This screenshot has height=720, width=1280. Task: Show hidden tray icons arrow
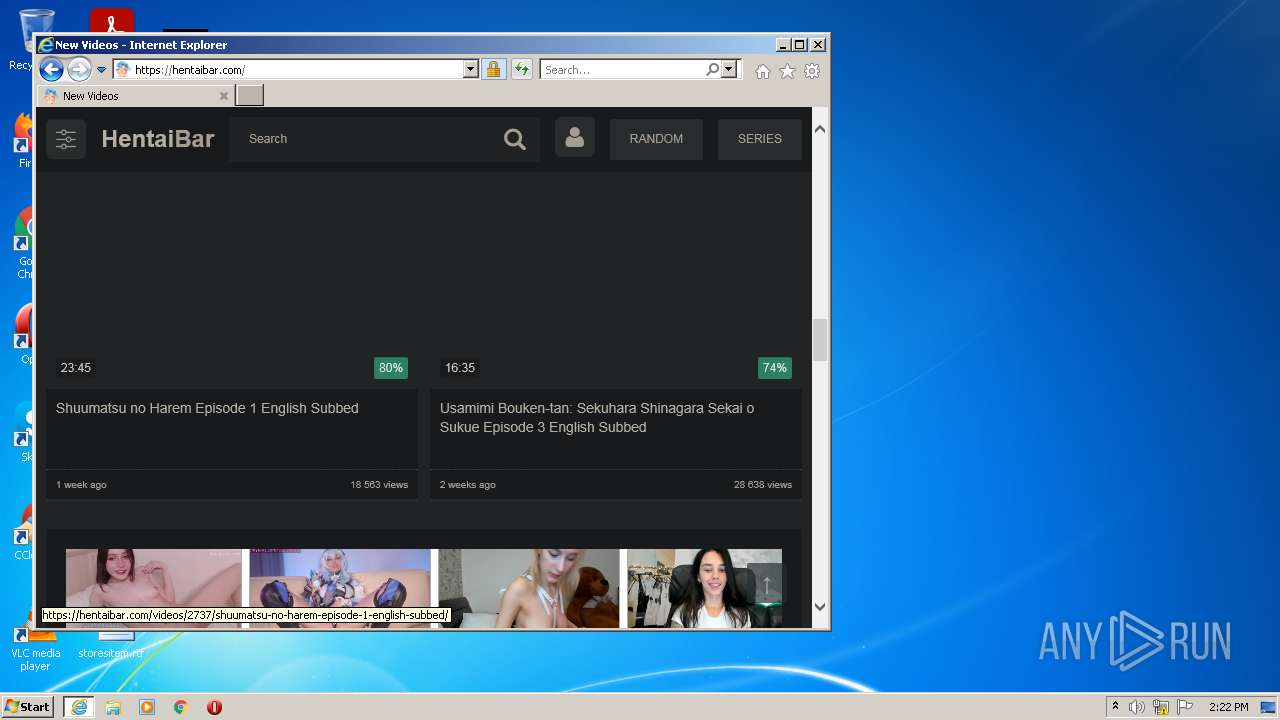(x=1115, y=707)
